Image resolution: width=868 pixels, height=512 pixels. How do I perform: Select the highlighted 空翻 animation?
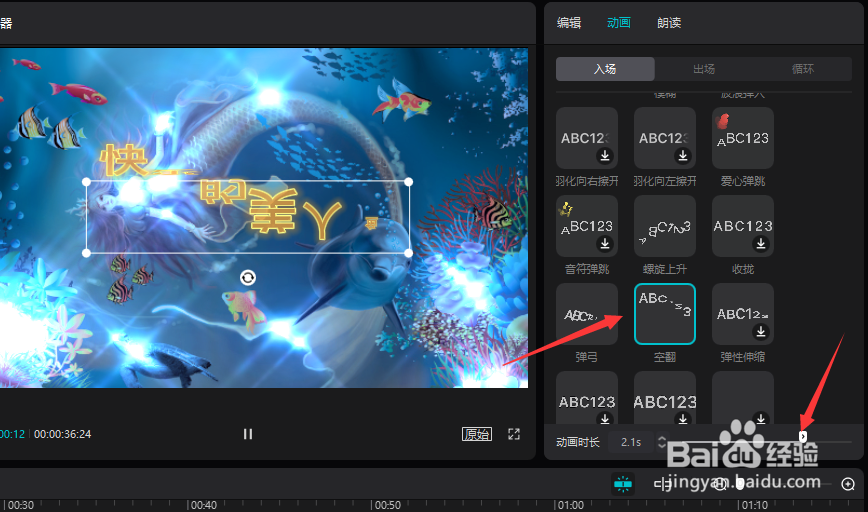tap(665, 314)
